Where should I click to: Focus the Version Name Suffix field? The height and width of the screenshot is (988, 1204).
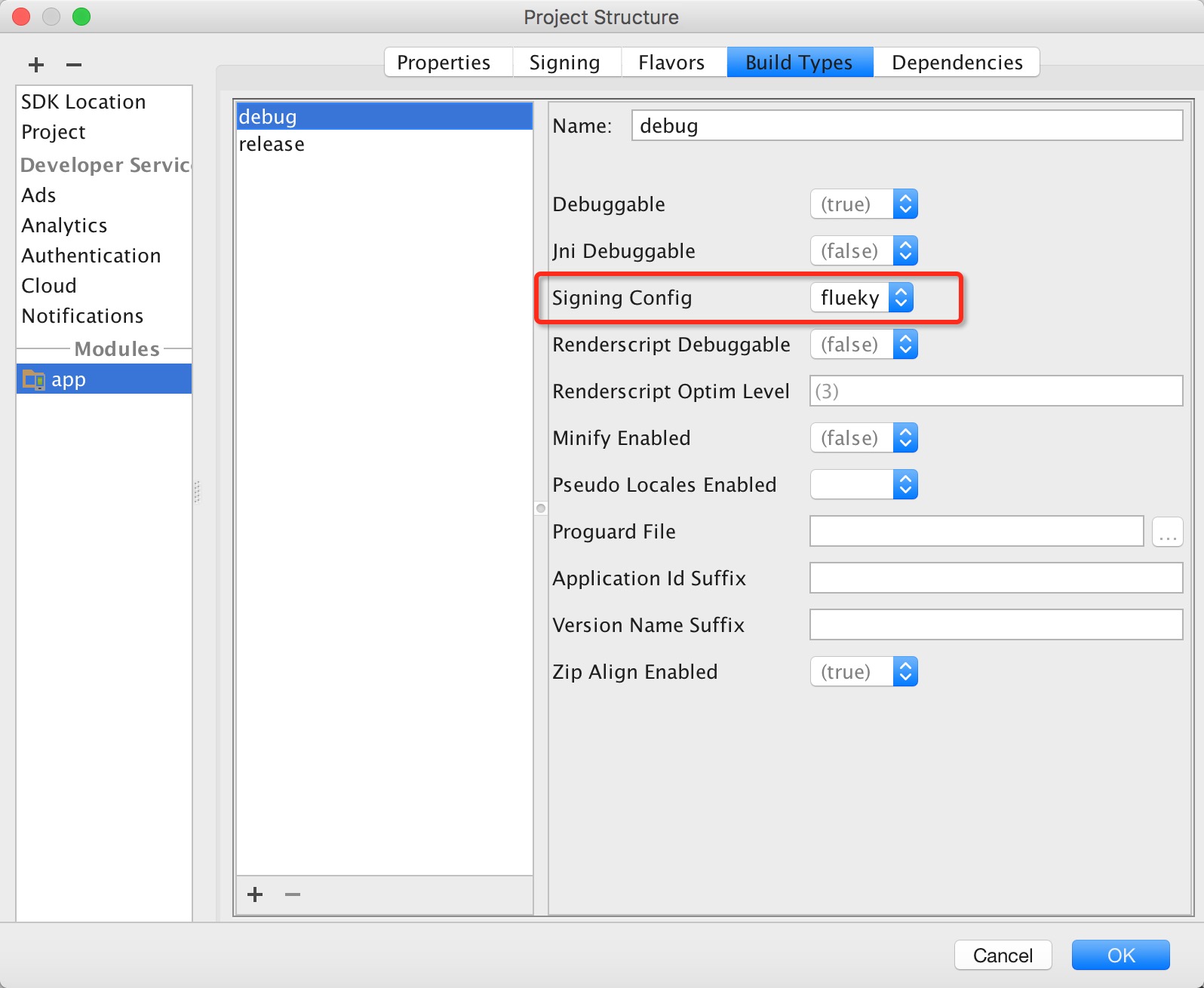997,624
